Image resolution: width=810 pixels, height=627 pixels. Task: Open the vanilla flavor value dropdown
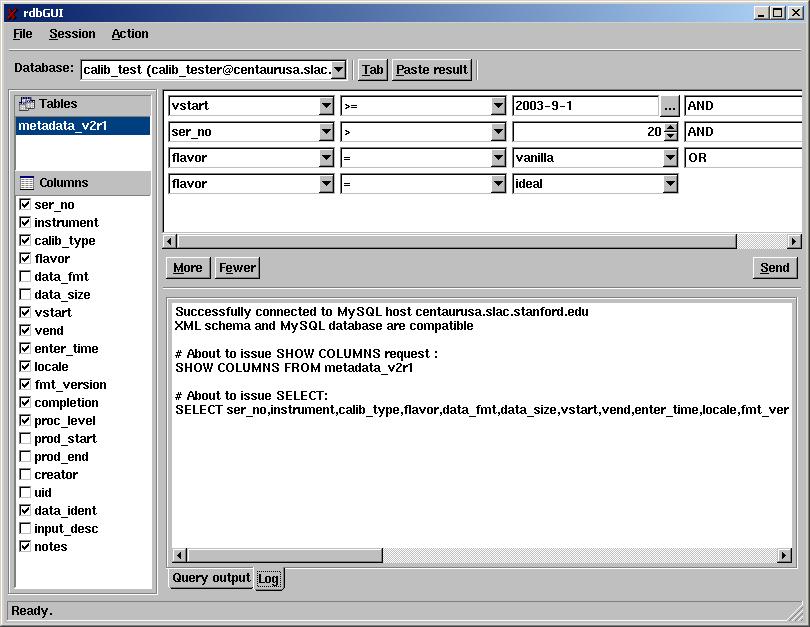coord(670,158)
